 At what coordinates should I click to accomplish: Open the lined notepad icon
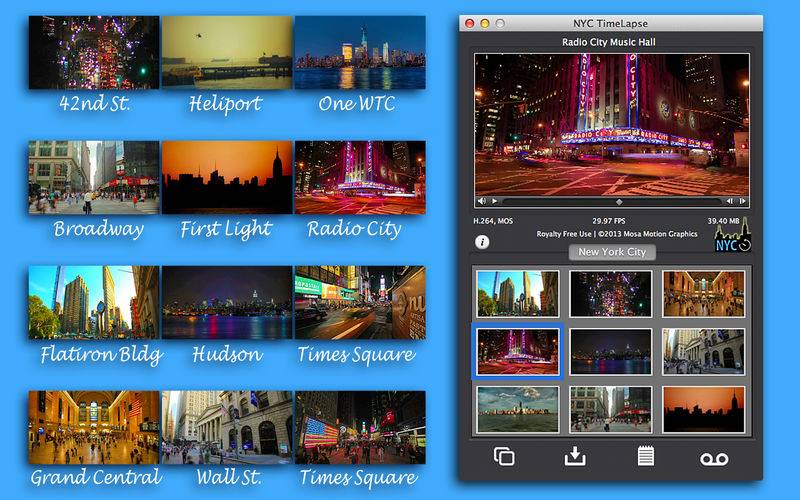[x=645, y=456]
